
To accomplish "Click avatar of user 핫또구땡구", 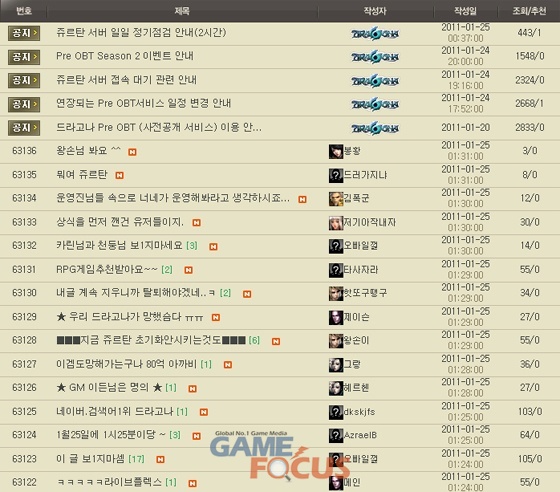I will [x=336, y=293].
